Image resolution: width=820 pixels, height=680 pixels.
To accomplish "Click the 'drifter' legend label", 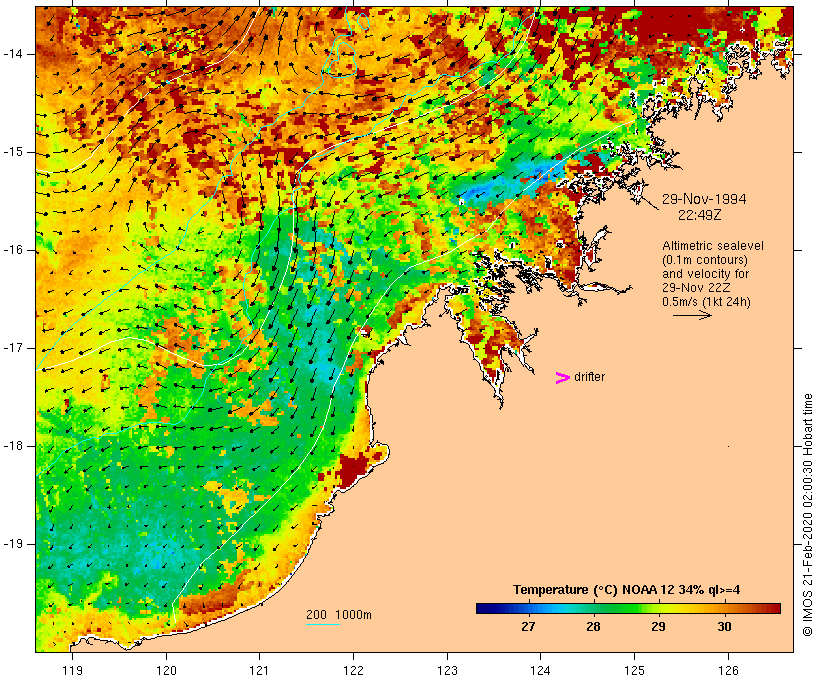I will [589, 377].
